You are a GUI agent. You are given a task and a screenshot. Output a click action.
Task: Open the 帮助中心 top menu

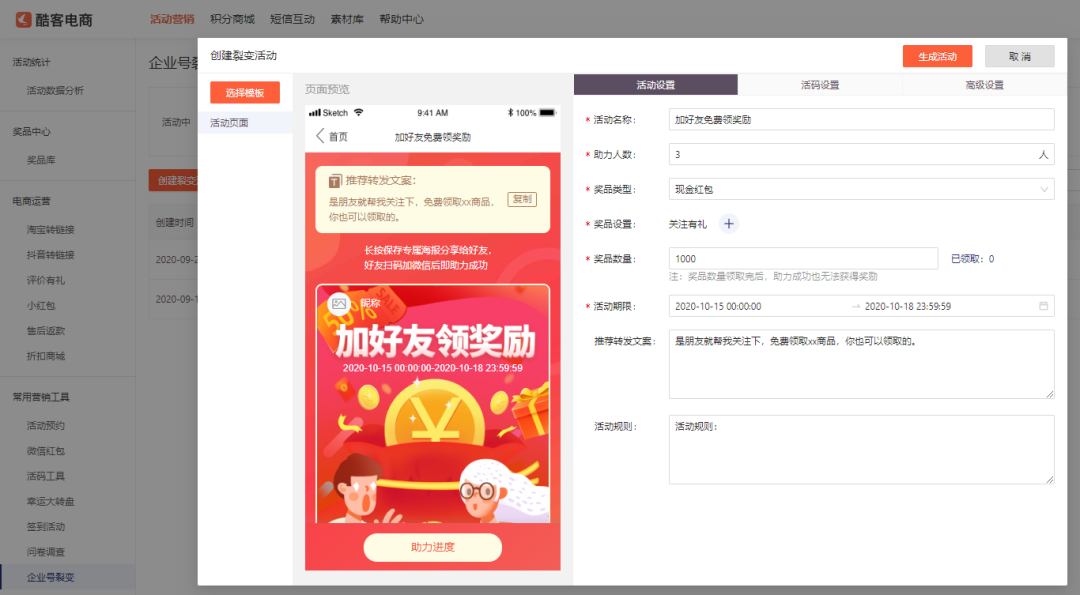(x=402, y=19)
